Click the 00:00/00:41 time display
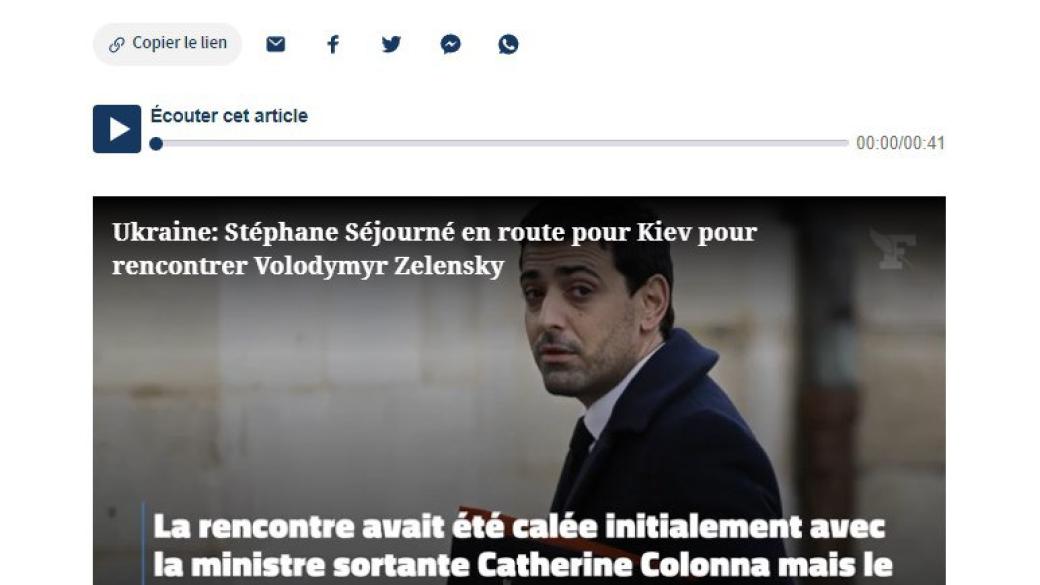 point(900,143)
